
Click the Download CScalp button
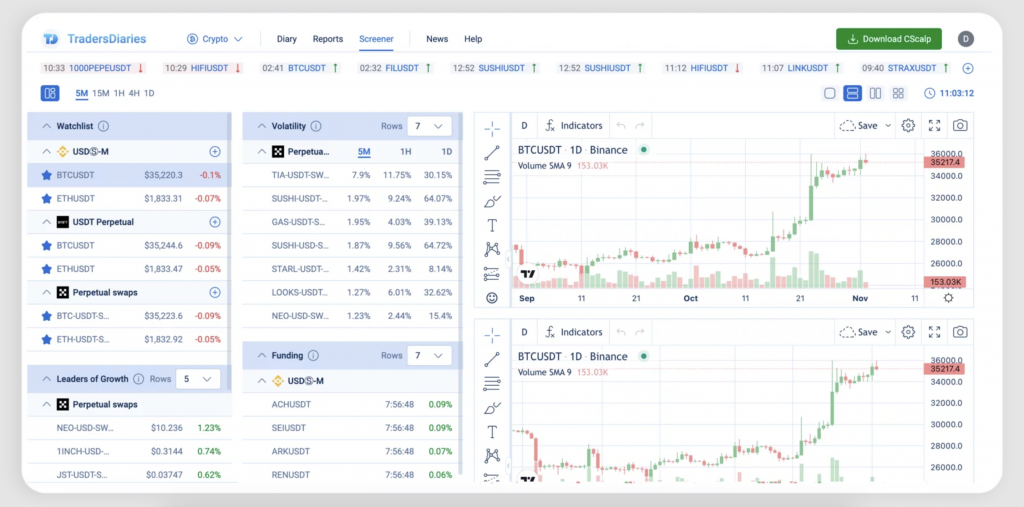(x=888, y=39)
